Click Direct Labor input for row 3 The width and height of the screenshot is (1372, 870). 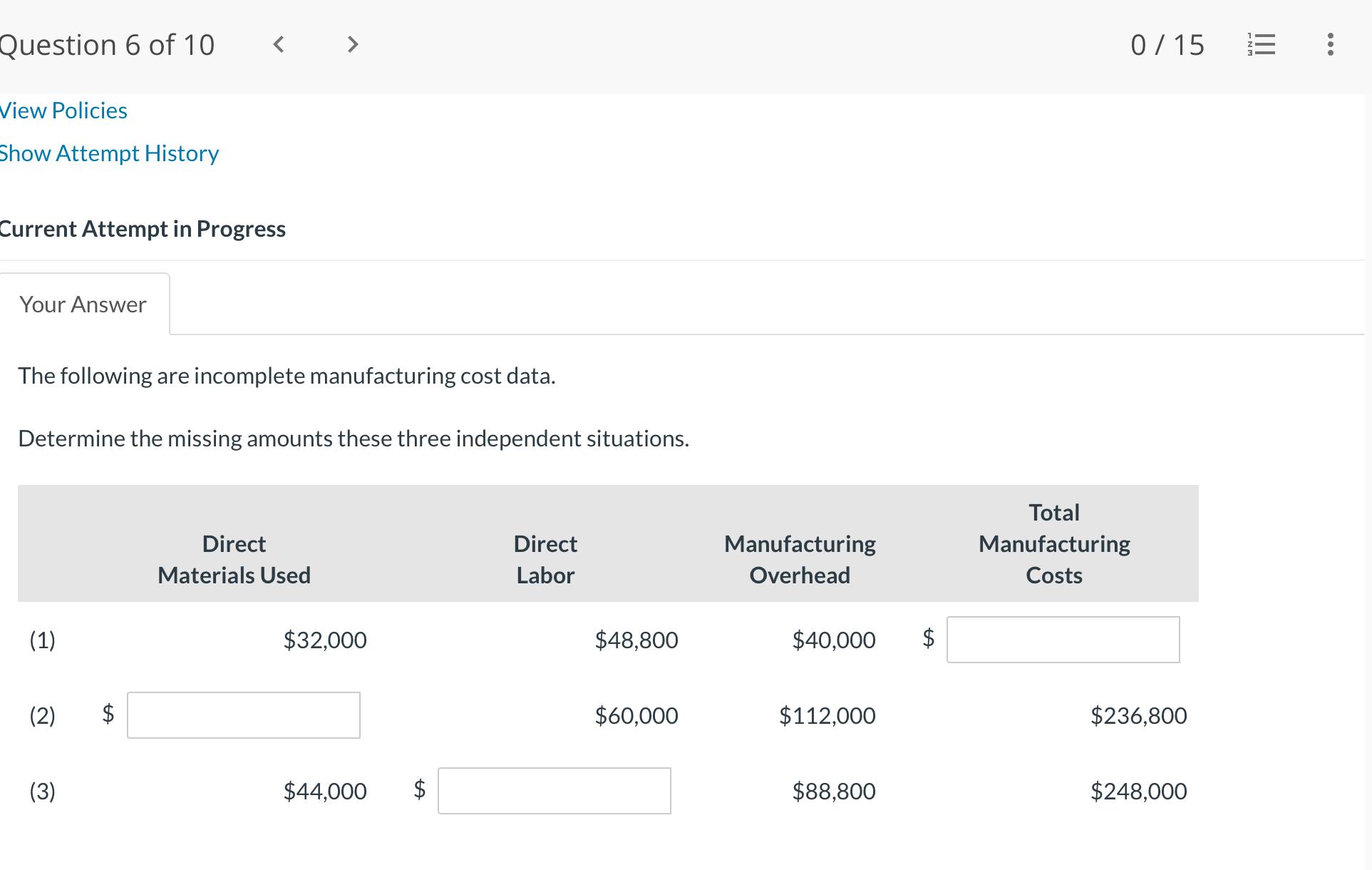555,791
